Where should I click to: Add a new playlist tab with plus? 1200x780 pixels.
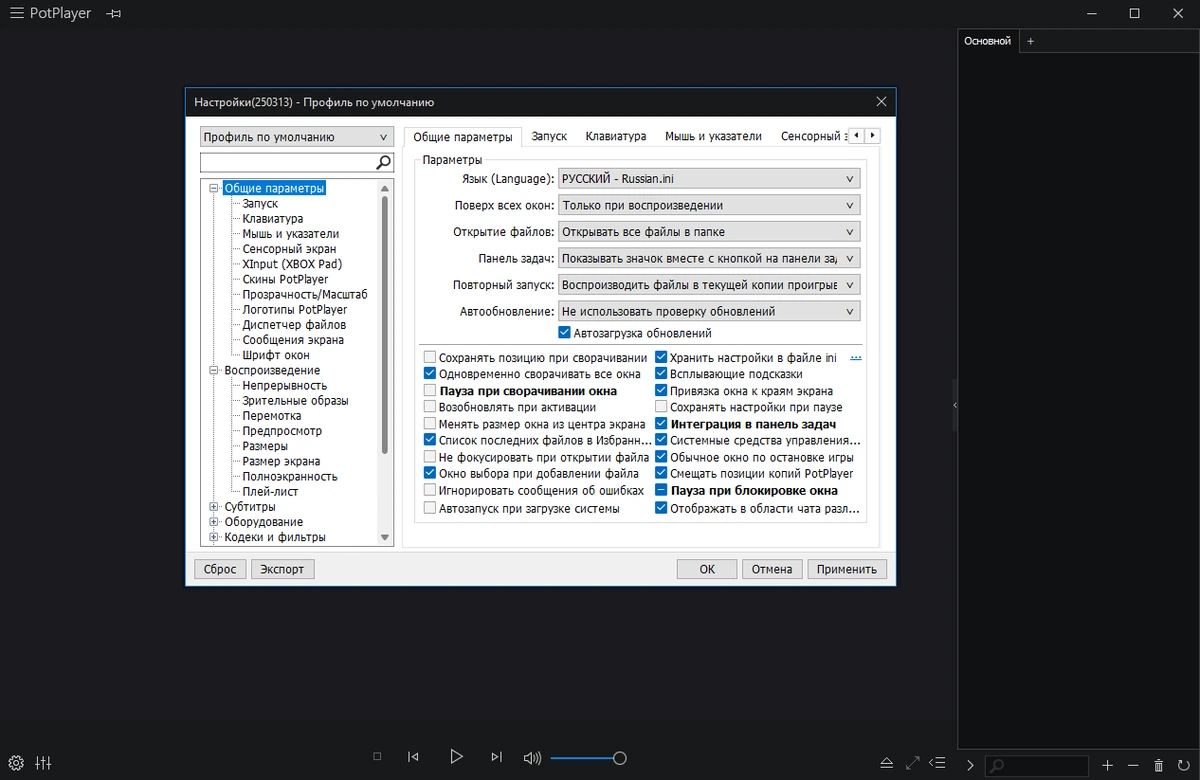click(1031, 41)
